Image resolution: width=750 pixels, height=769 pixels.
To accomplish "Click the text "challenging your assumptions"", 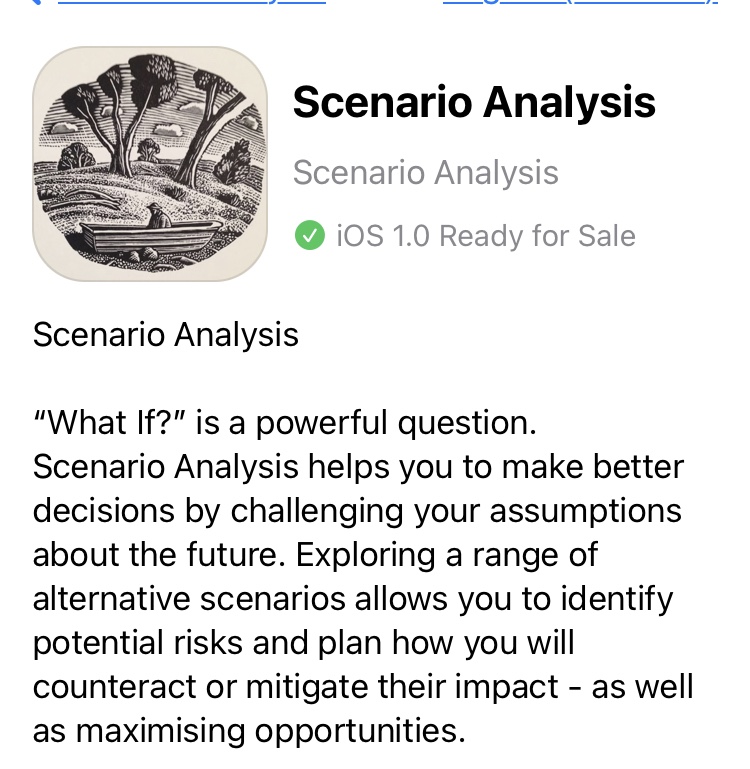I will pos(456,510).
